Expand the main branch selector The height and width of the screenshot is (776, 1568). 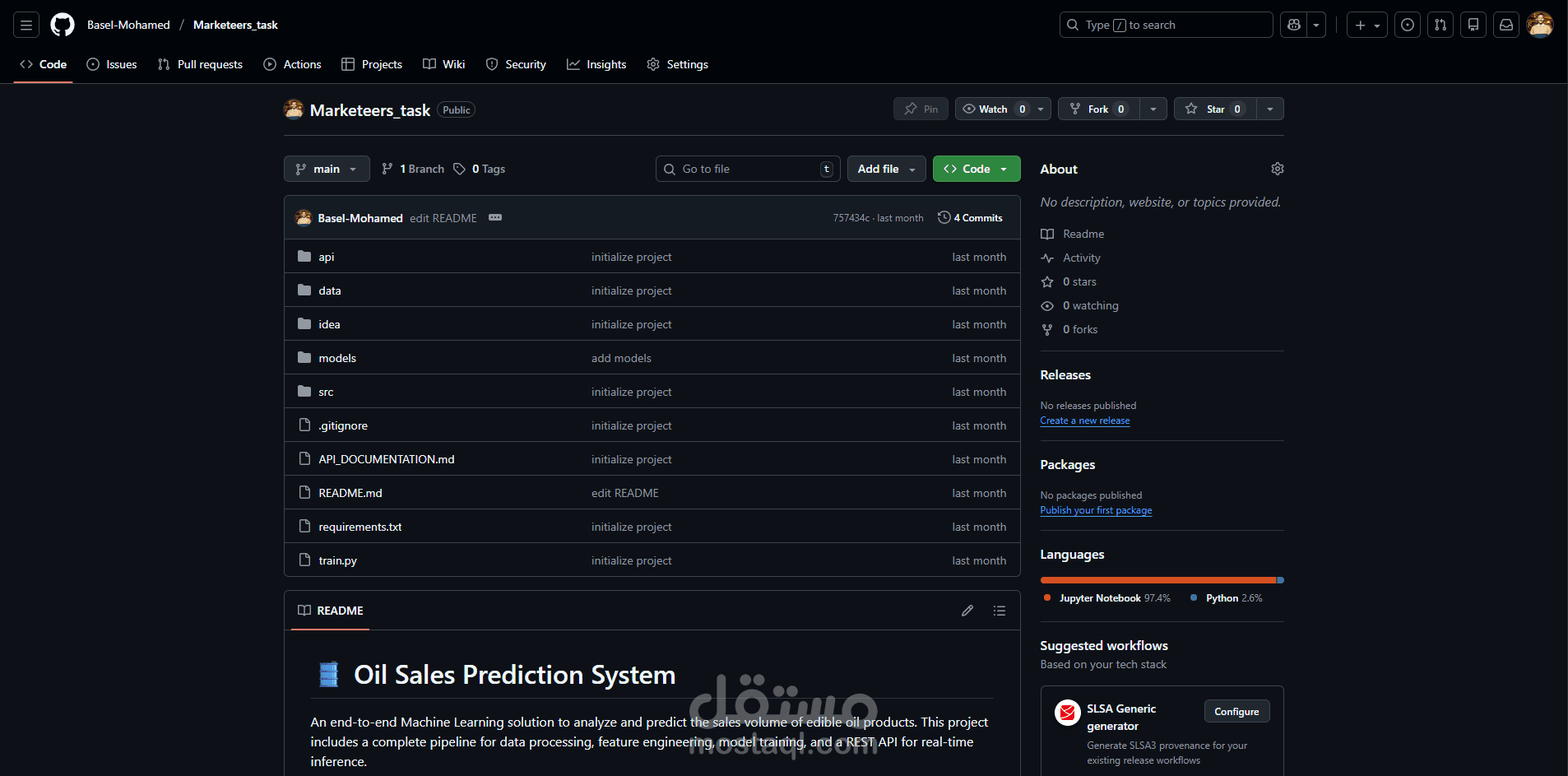click(326, 169)
